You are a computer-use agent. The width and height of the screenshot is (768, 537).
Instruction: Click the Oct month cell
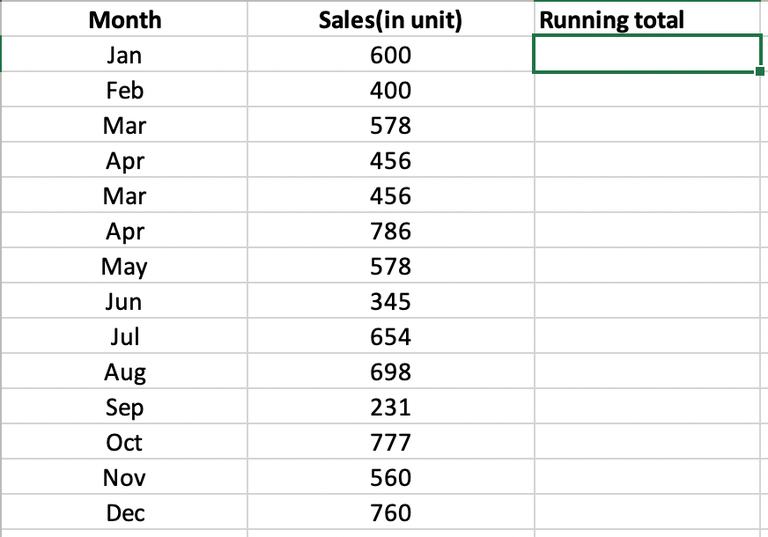(124, 442)
